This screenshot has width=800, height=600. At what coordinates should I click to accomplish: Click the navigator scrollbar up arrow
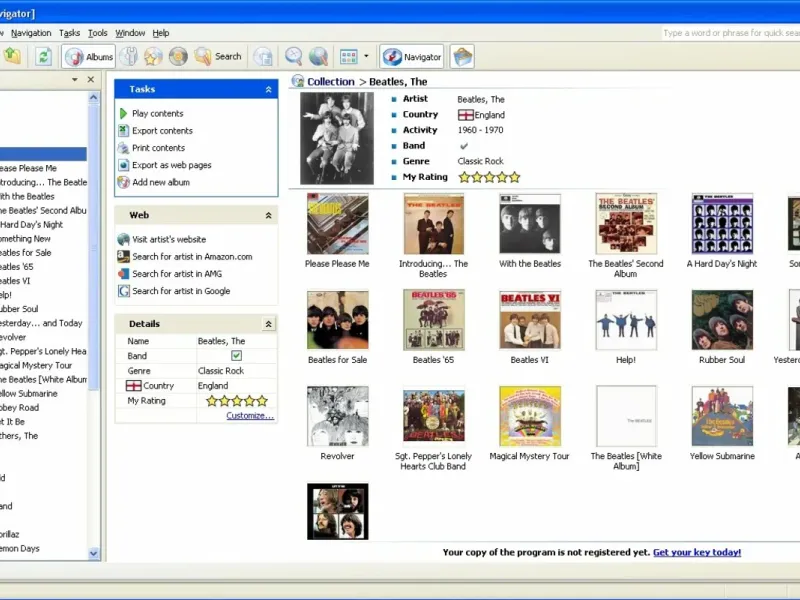[x=93, y=97]
